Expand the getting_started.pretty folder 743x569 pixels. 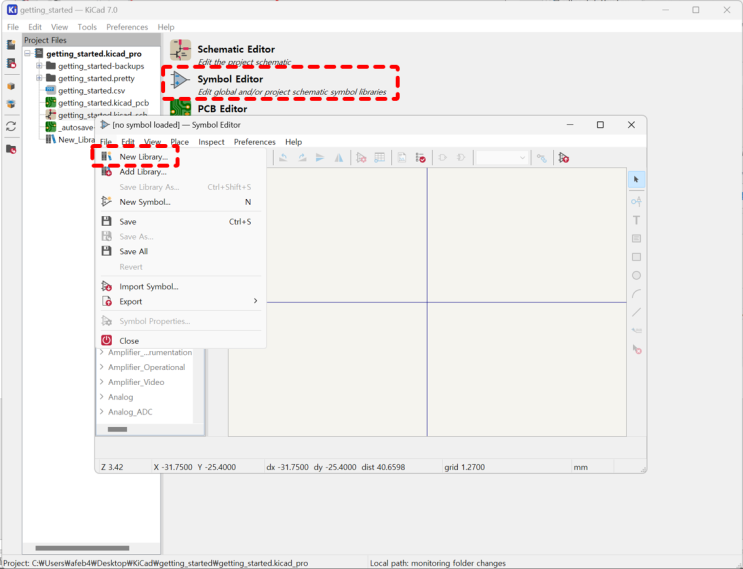pyautogui.click(x=39, y=78)
